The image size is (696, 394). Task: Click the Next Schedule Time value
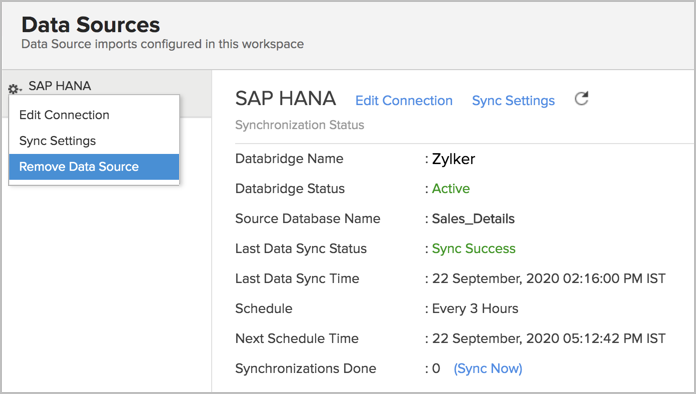[x=549, y=339]
